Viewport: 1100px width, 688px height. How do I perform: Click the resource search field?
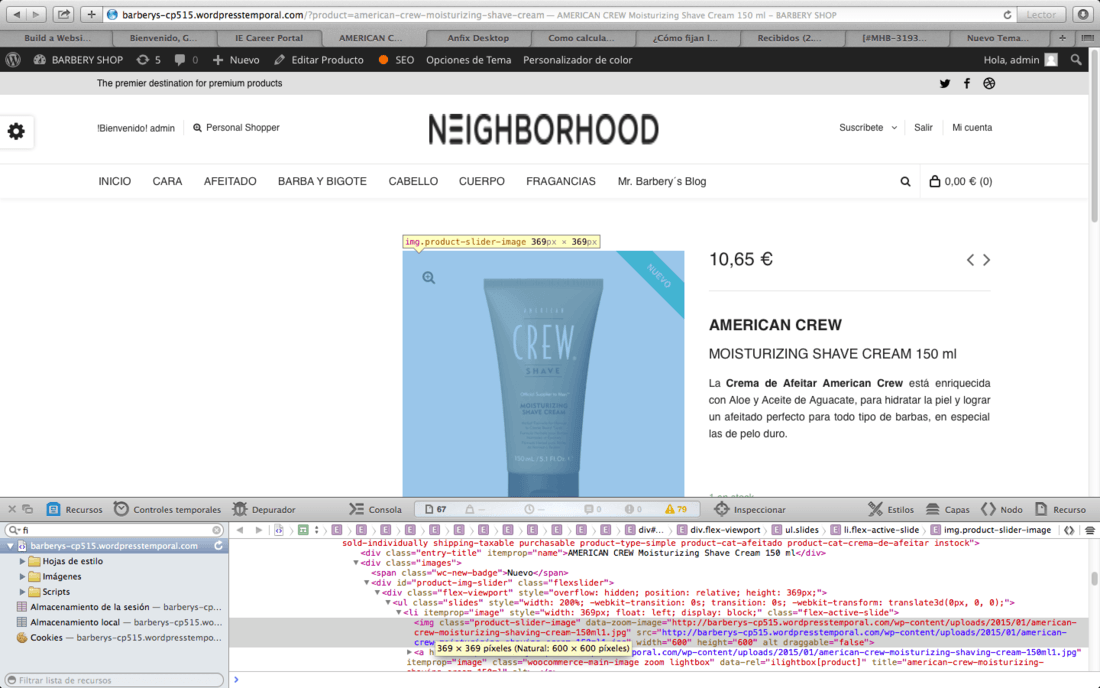(114, 530)
